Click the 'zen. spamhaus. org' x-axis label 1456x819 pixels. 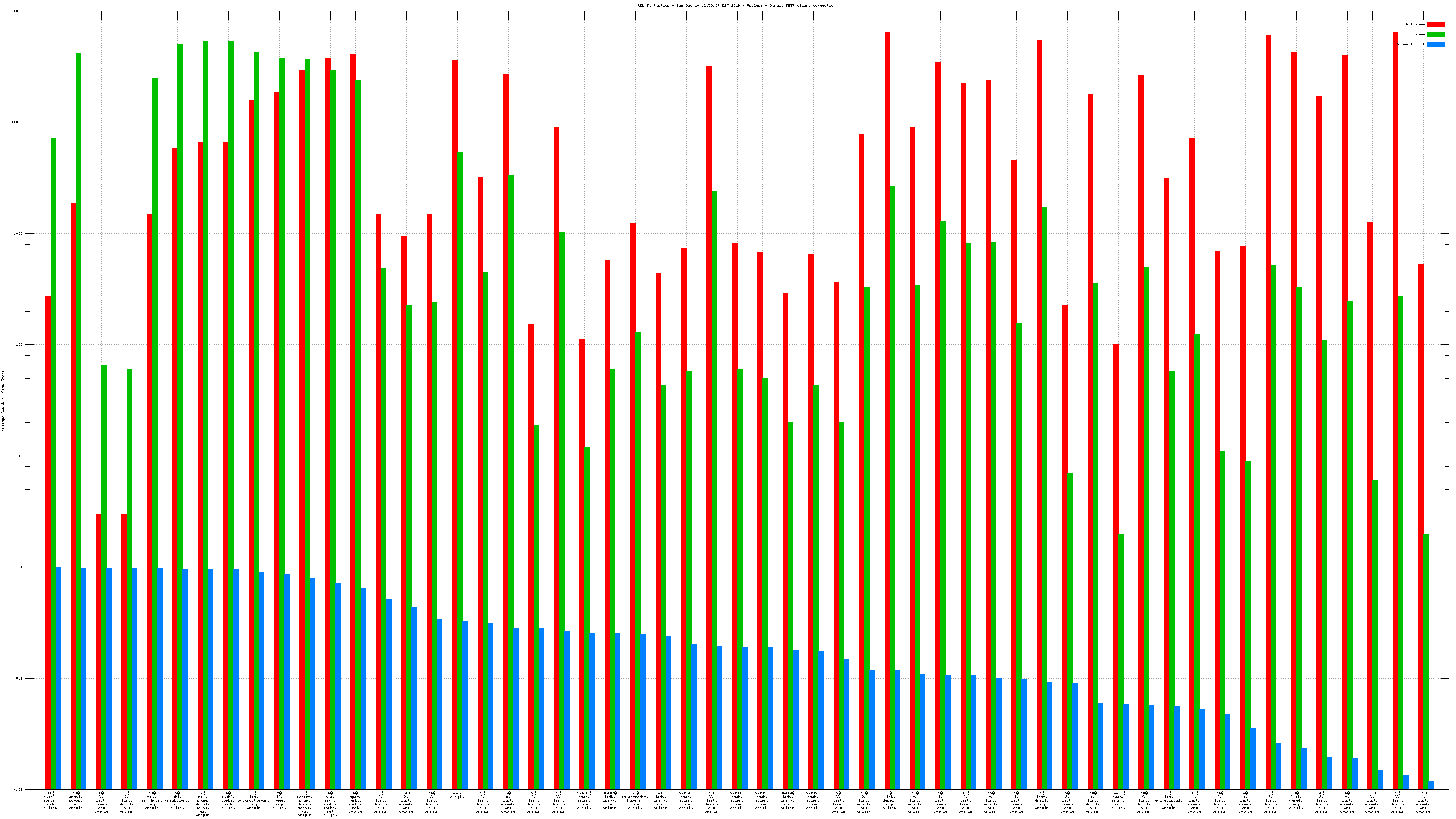point(152,800)
